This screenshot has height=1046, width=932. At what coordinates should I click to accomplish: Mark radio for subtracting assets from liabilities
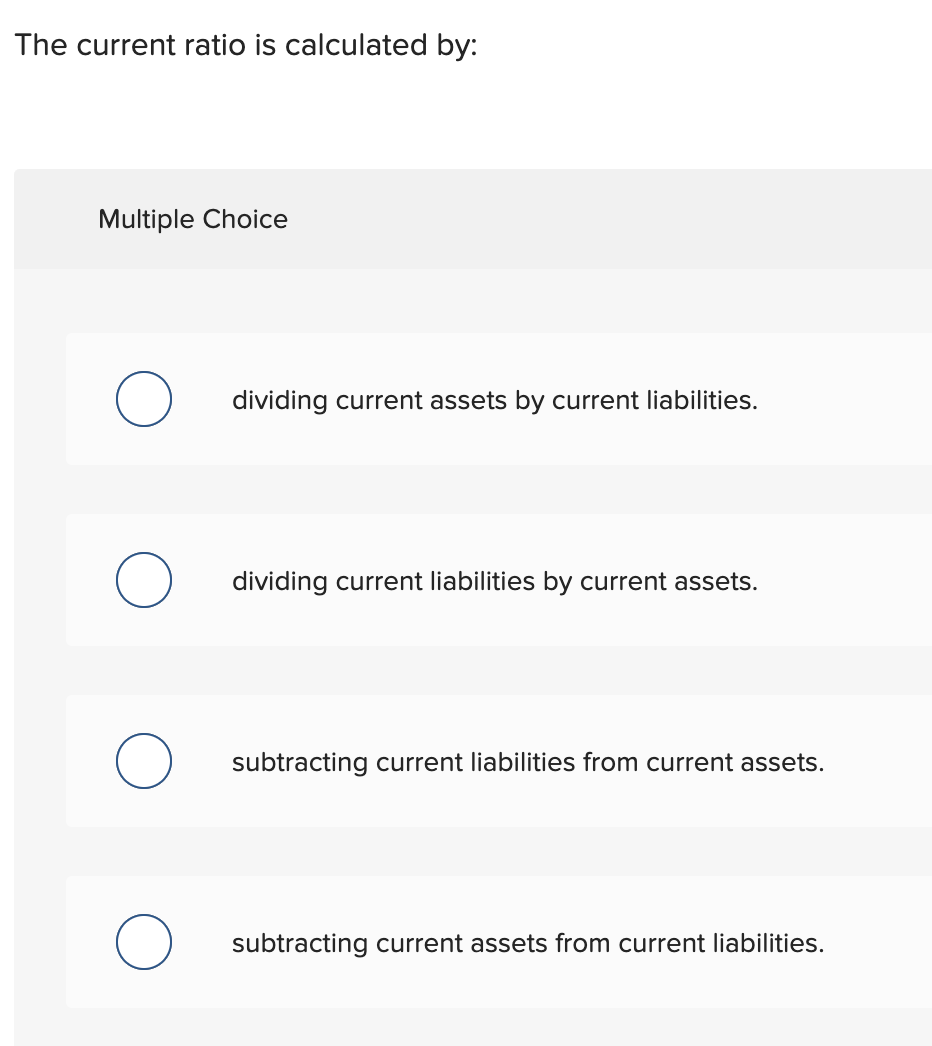click(x=143, y=942)
